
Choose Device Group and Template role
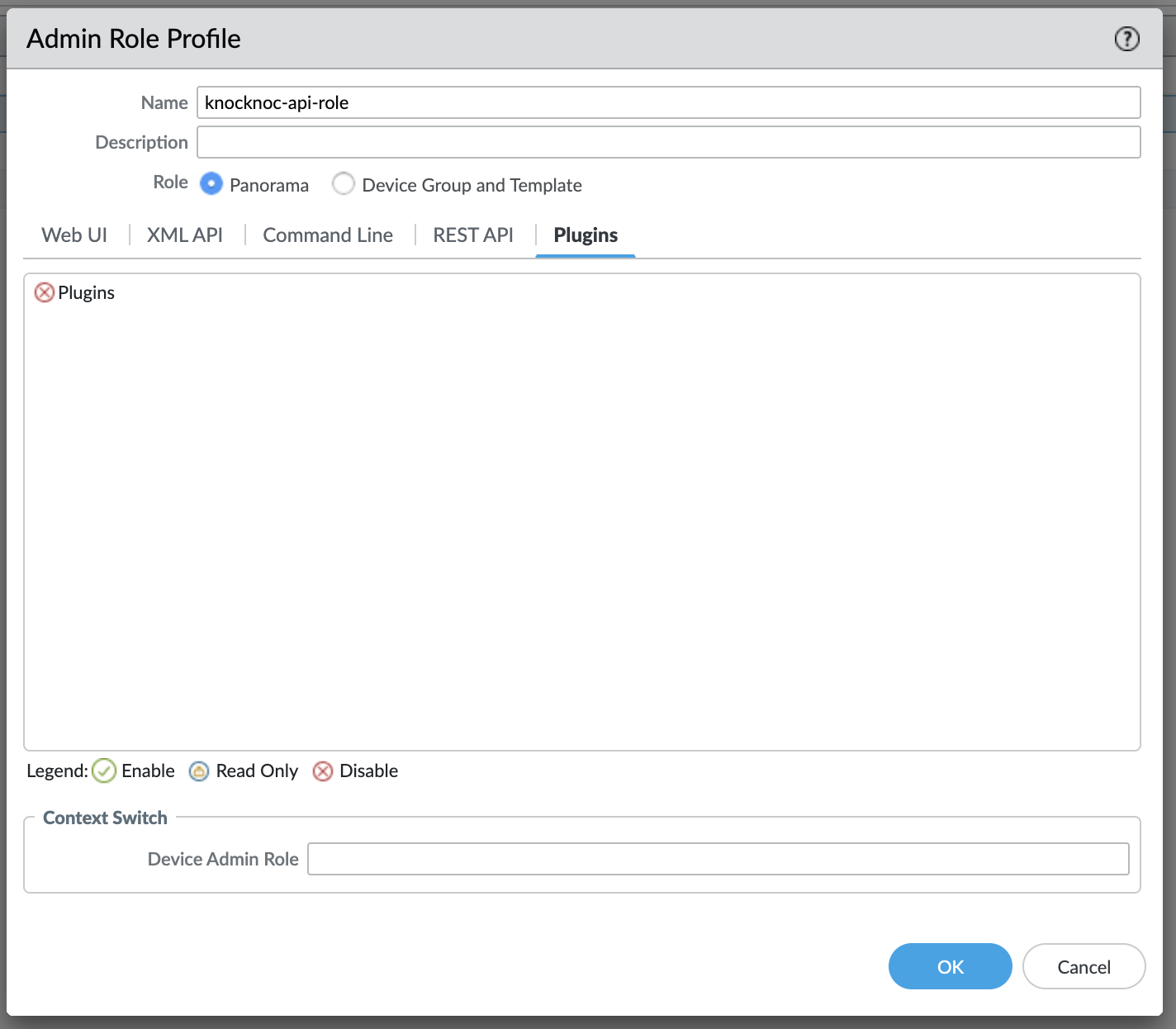[x=344, y=183]
